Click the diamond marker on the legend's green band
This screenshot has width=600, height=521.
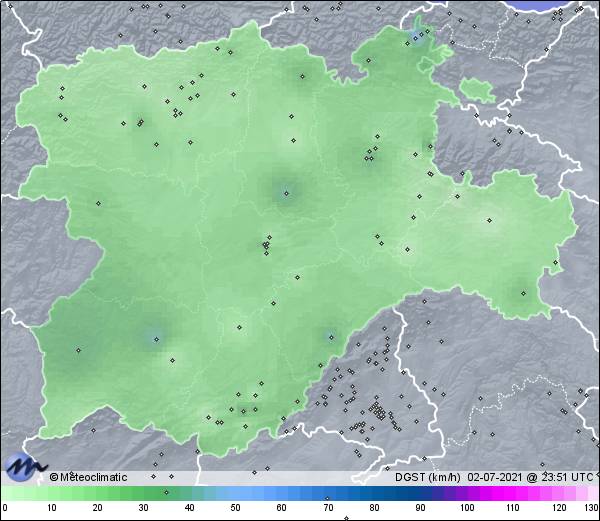166,492
